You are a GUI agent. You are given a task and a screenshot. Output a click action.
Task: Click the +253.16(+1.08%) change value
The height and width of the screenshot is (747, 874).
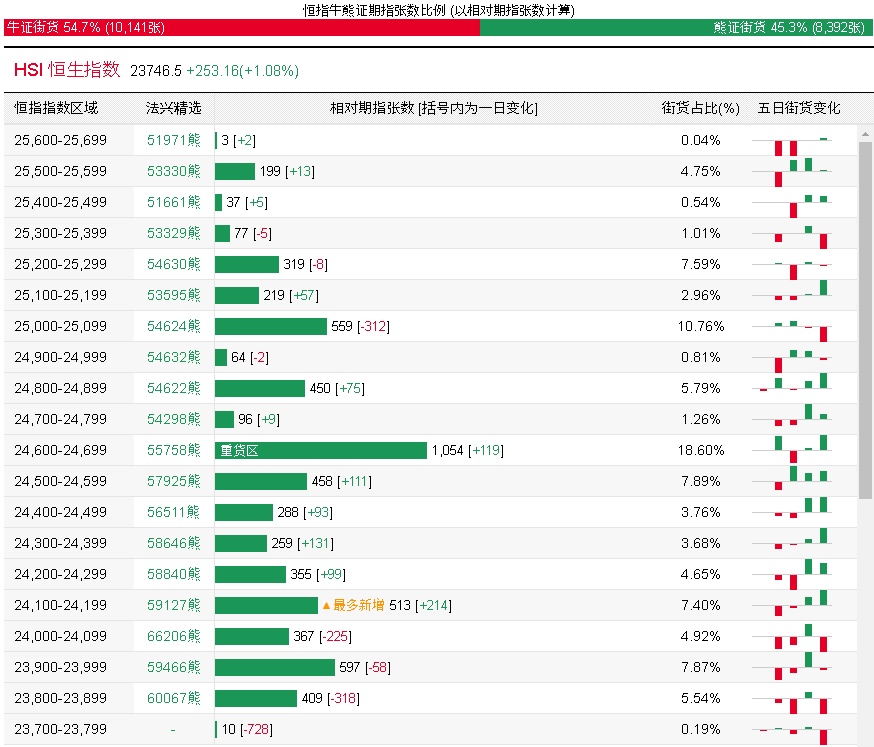242,71
